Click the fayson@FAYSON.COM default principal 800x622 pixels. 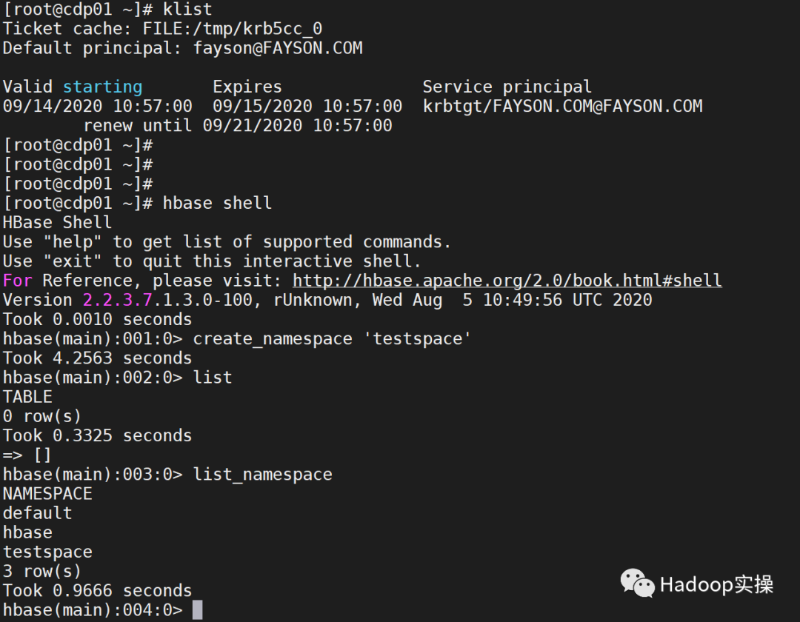[x=278, y=48]
